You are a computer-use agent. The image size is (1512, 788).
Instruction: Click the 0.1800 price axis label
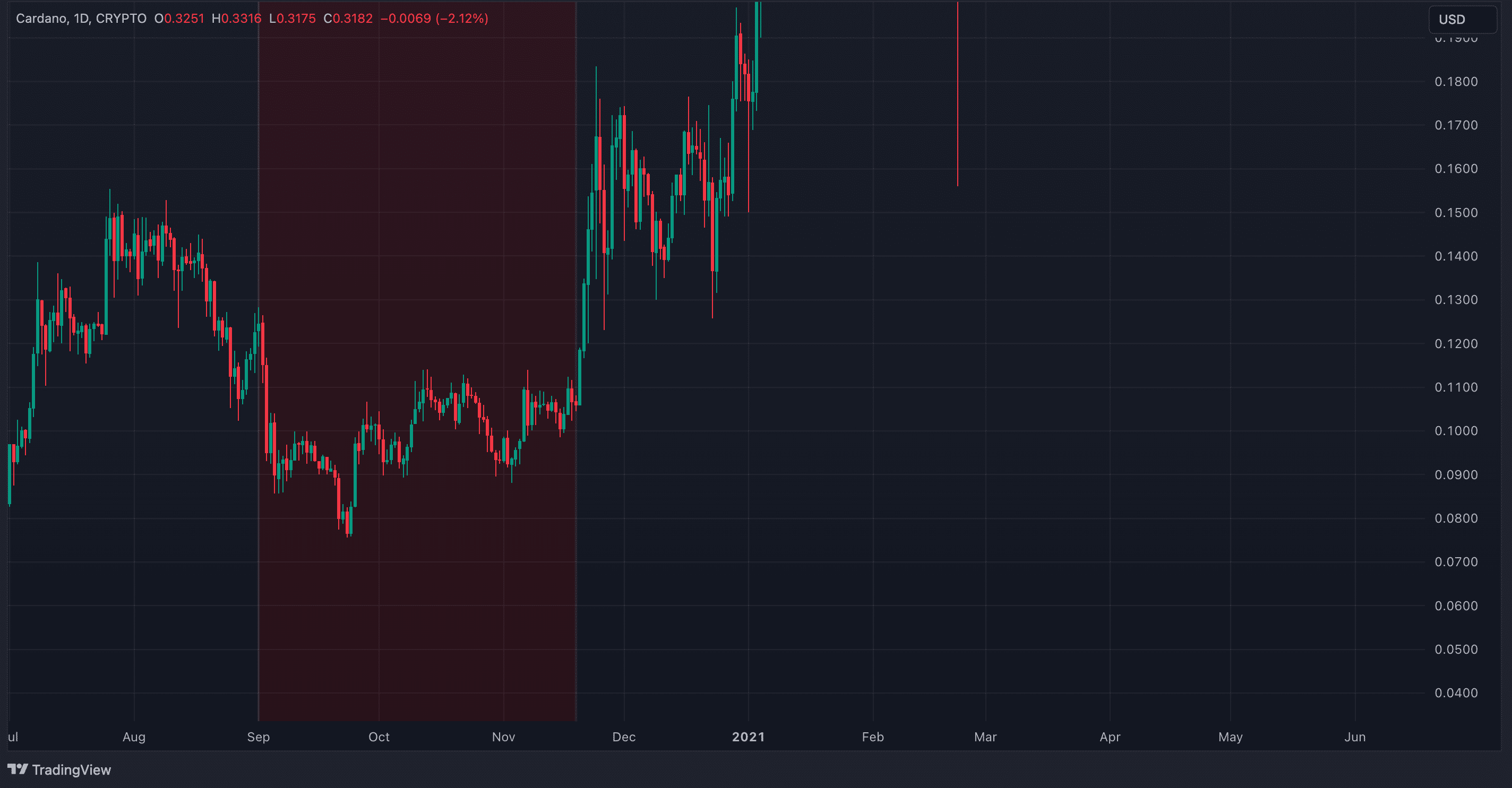[x=1456, y=82]
